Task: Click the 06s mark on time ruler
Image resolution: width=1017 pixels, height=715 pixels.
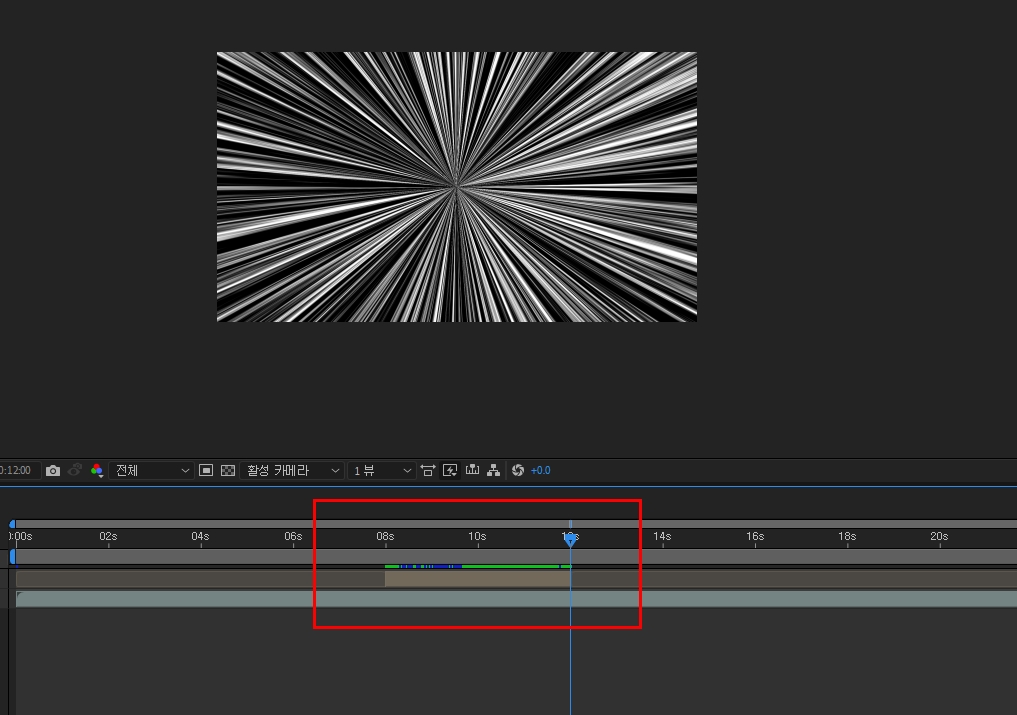Action: tap(293, 537)
